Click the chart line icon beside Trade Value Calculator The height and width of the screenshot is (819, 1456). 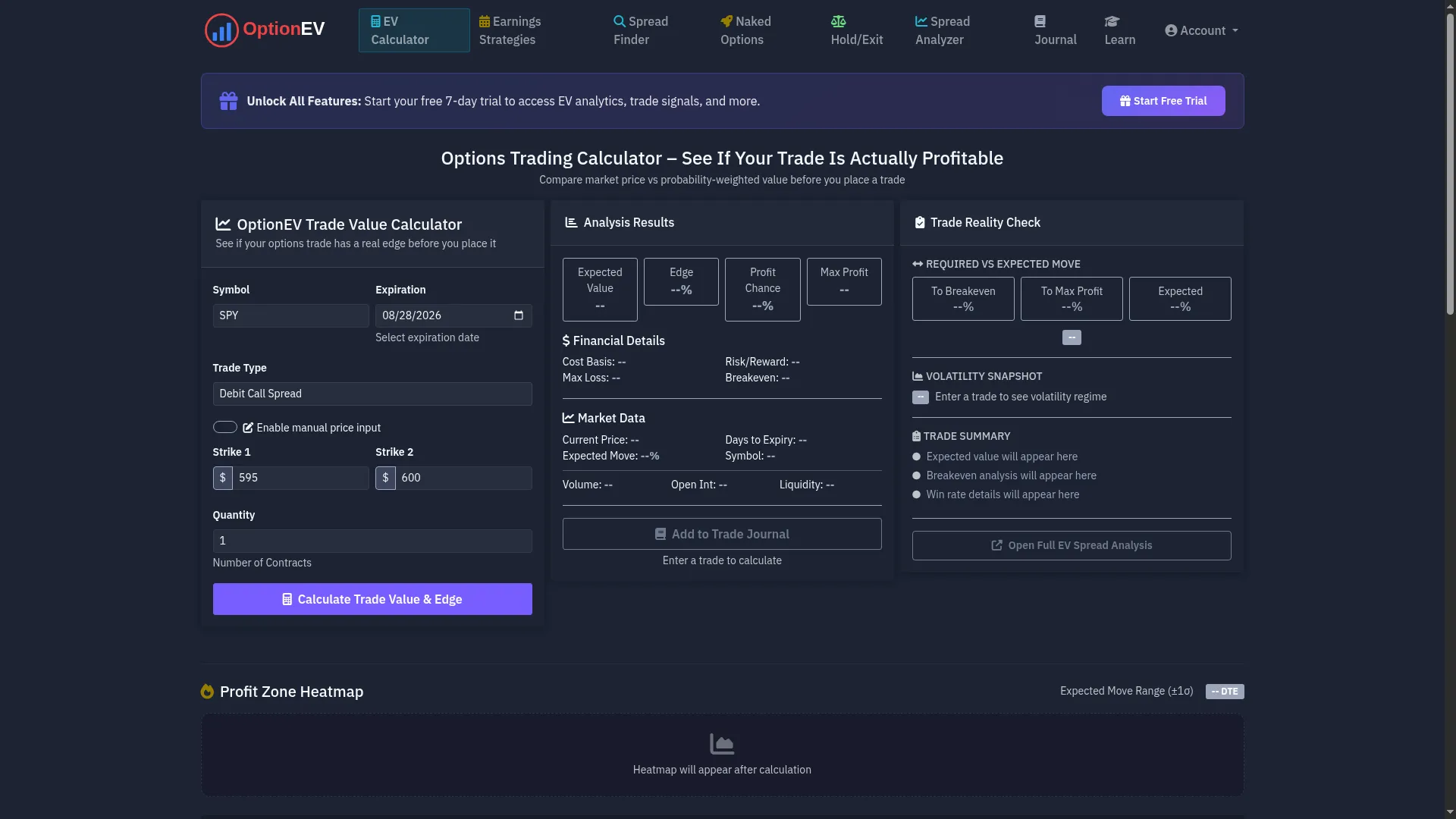click(x=223, y=224)
